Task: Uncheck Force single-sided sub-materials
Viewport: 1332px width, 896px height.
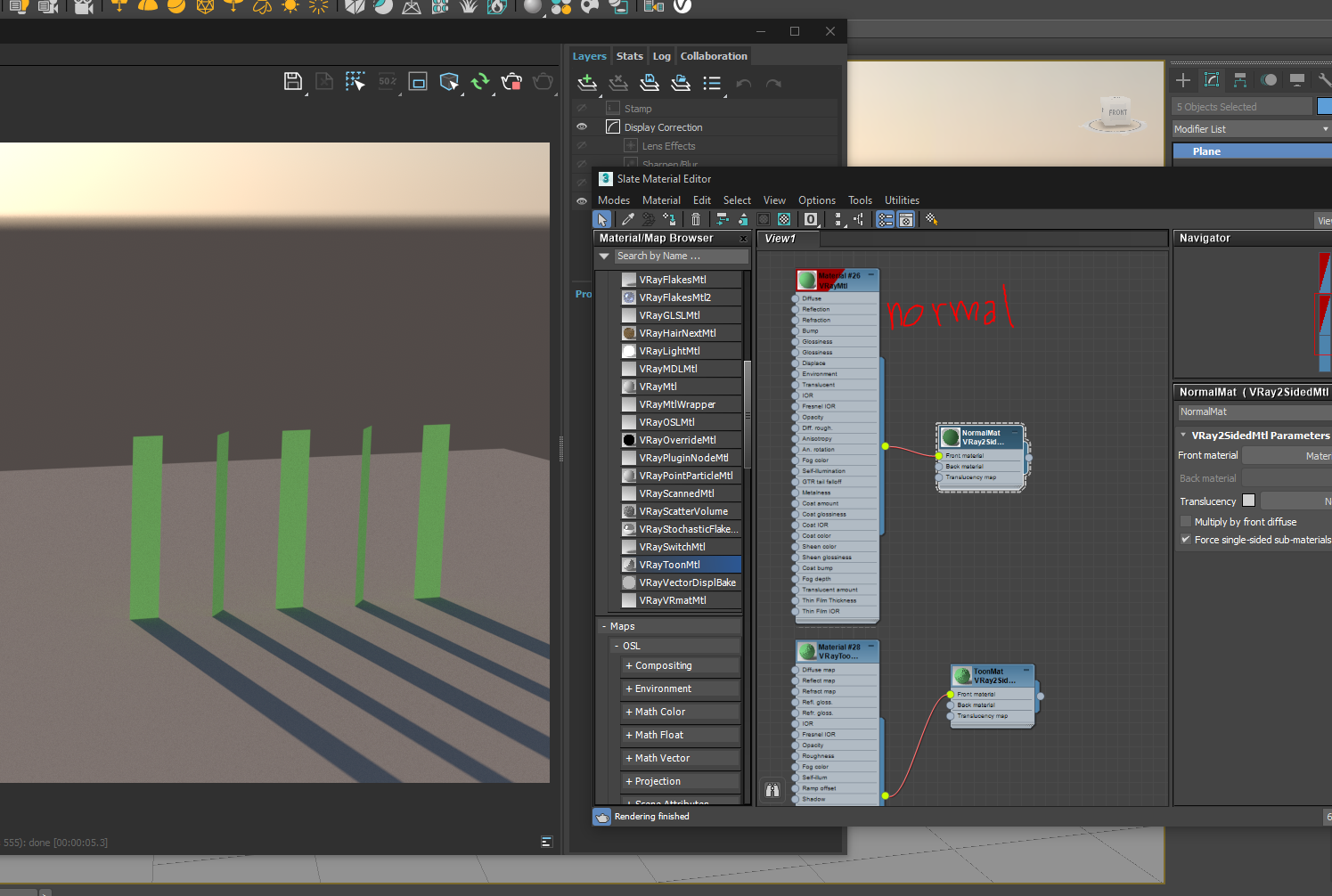Action: (1186, 540)
